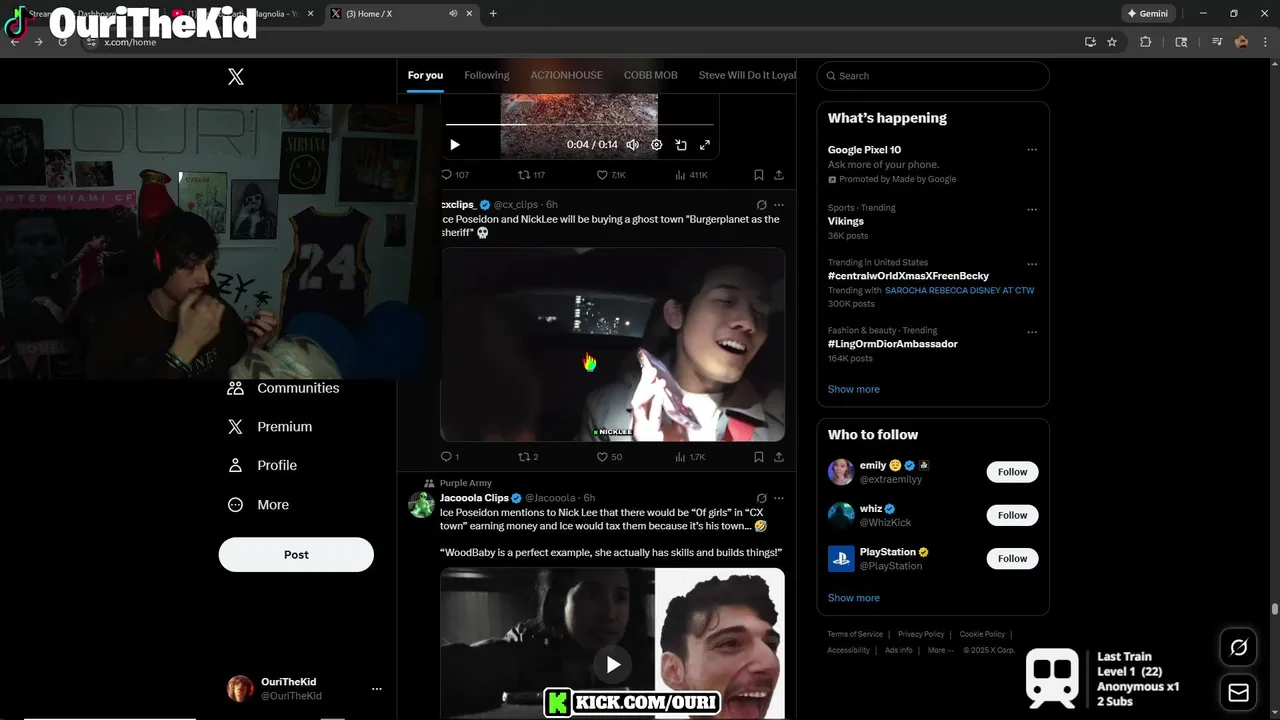Open Grok floating button
The height and width of the screenshot is (720, 1280).
1238,648
